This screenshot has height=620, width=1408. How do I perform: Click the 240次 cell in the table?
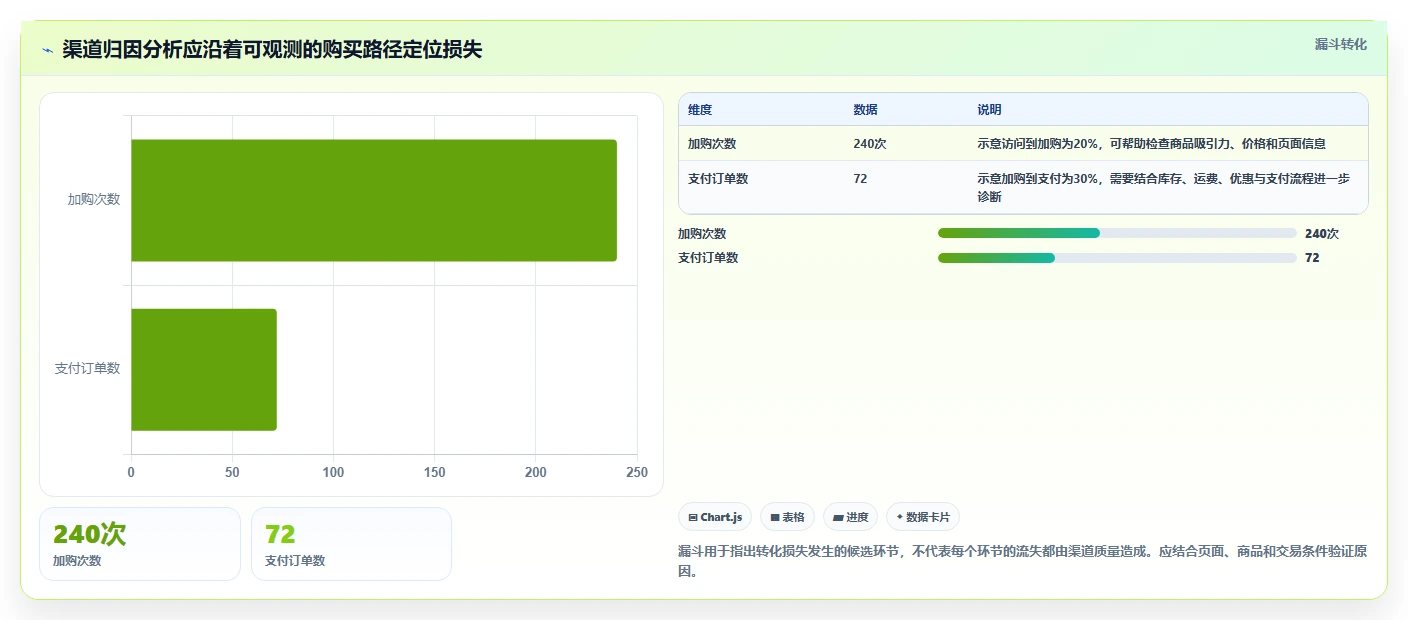pos(869,143)
